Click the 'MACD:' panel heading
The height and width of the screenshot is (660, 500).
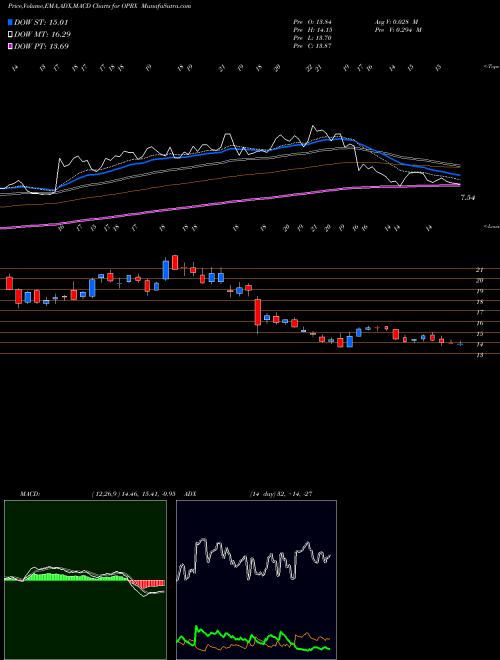29,494
